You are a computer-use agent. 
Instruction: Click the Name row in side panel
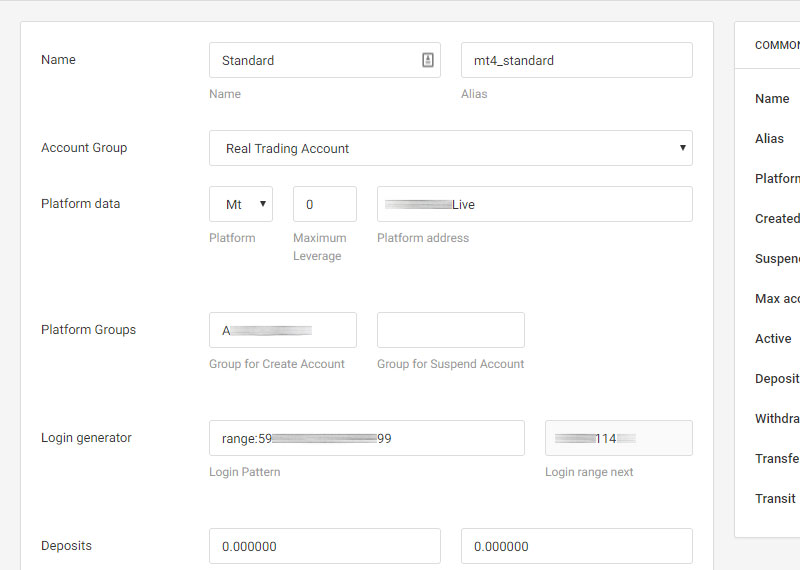(x=772, y=99)
